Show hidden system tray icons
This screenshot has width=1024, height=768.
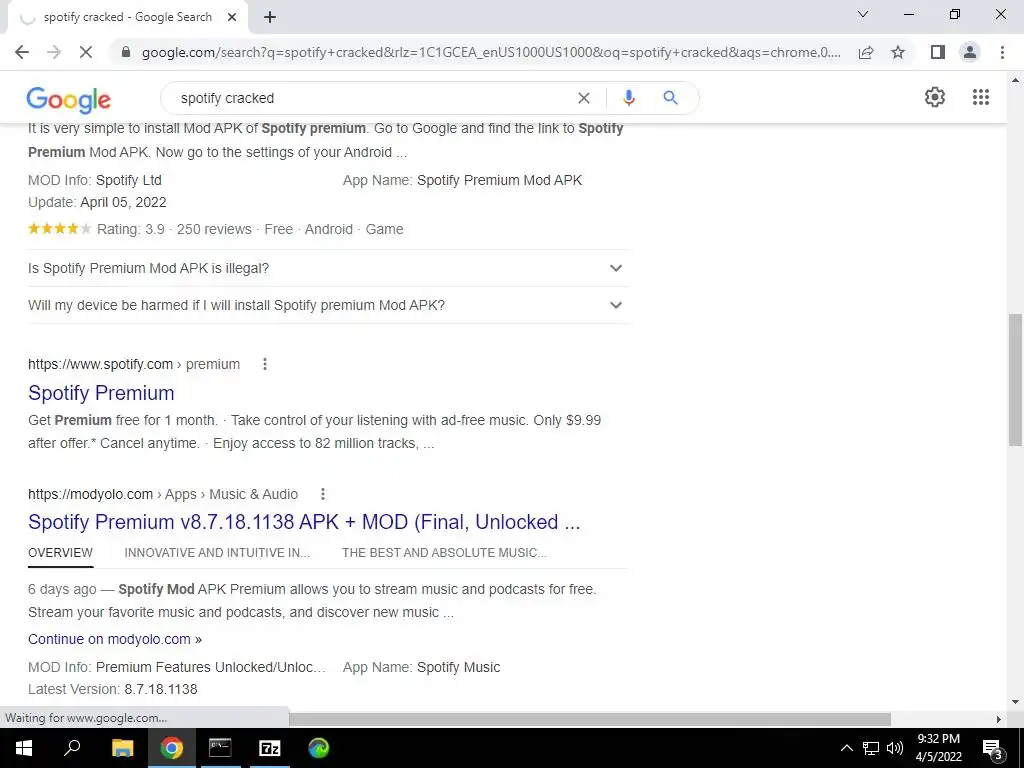tap(846, 748)
